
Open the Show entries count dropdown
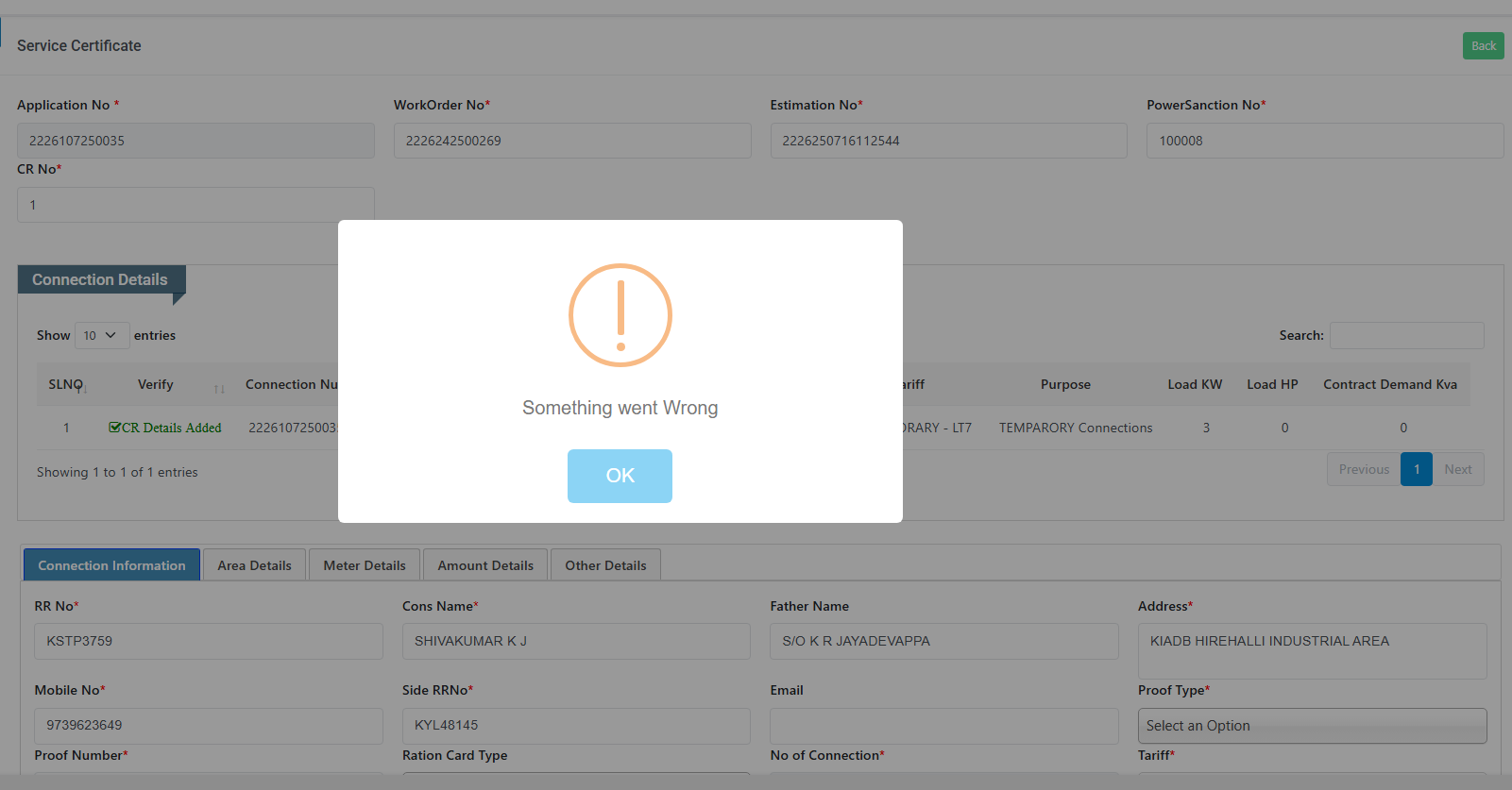101,335
